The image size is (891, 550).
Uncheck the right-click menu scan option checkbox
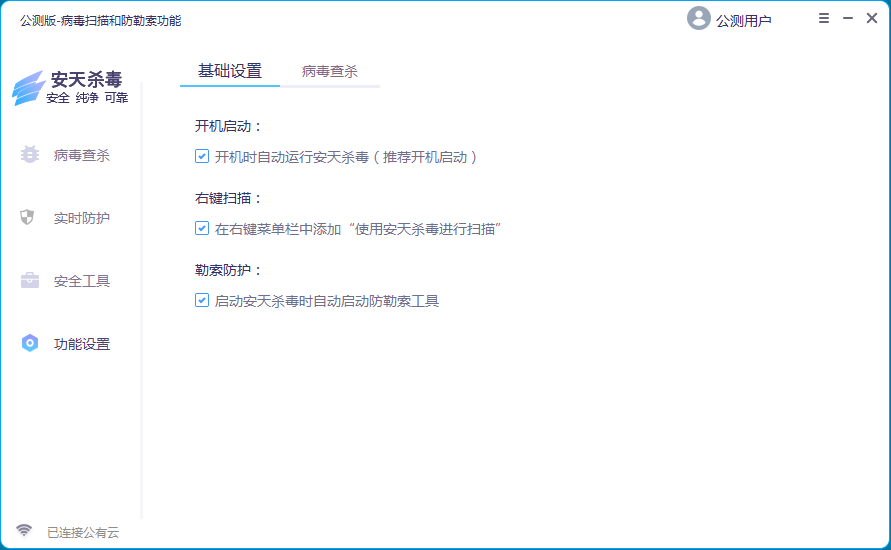tap(202, 229)
